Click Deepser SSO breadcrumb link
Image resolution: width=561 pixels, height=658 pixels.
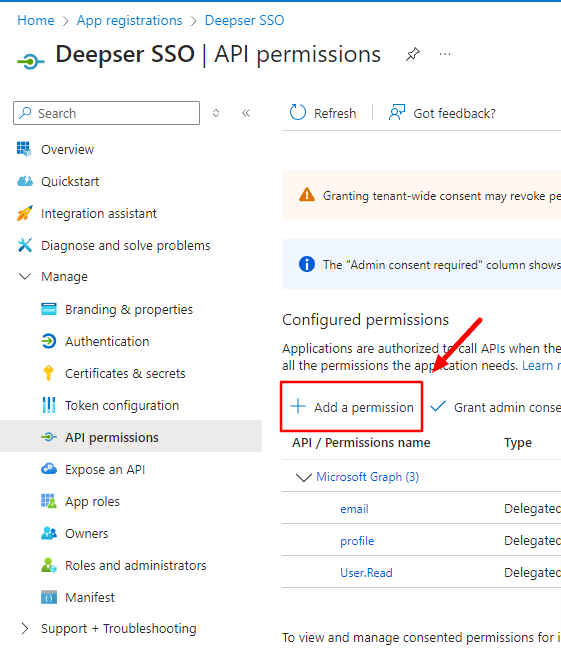pos(244,20)
